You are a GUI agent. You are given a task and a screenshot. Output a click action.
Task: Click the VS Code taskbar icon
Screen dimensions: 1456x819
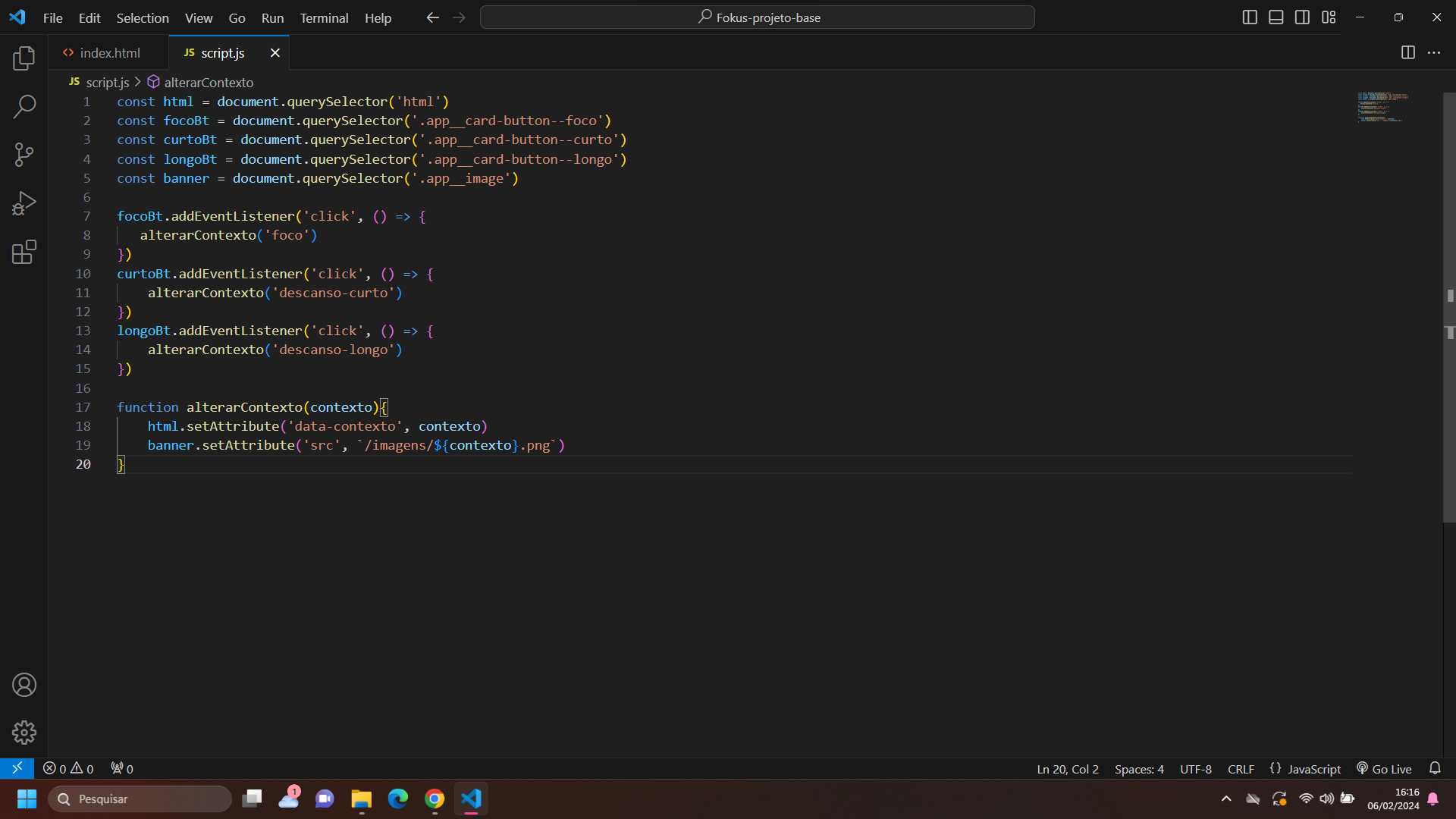pos(471,799)
